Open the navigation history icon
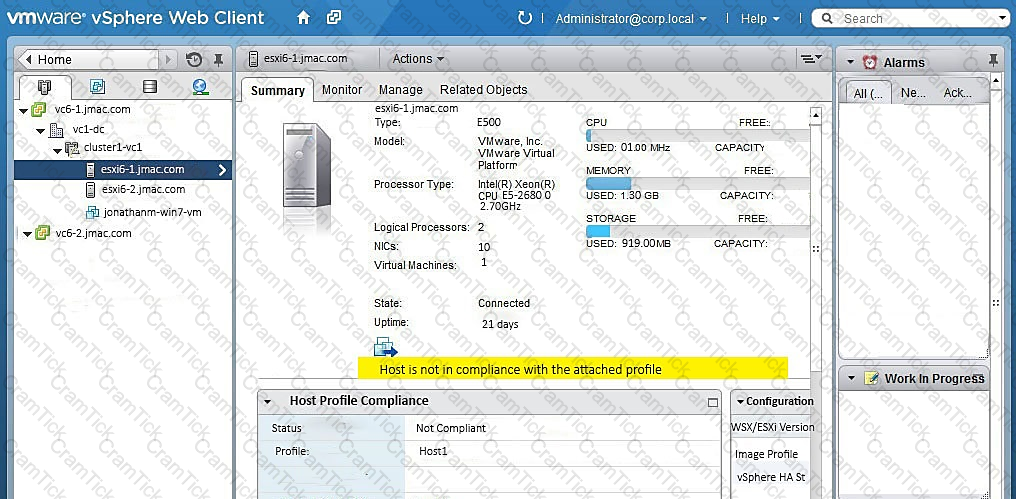This screenshot has width=1016, height=499. pyautogui.click(x=194, y=60)
